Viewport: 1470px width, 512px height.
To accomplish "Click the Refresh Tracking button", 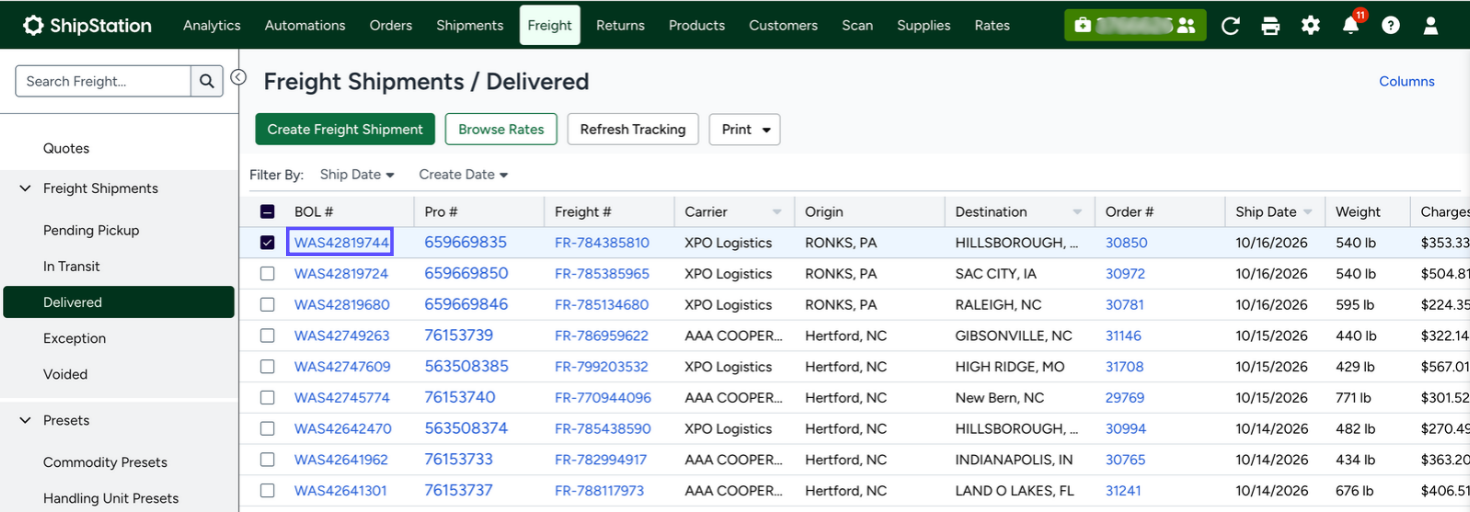I will (x=633, y=129).
